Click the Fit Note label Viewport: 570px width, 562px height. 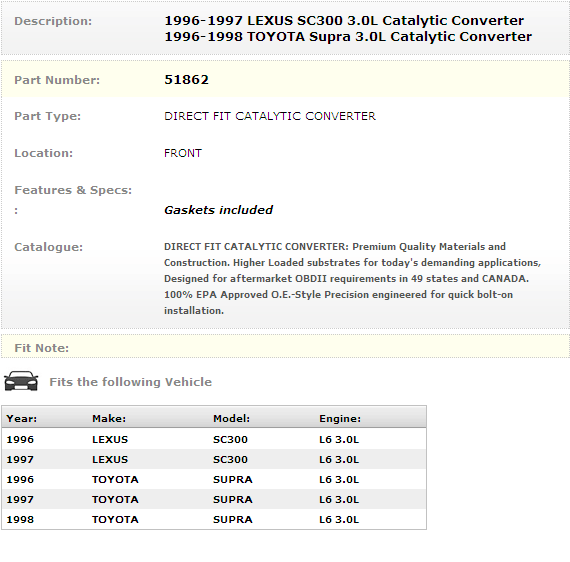[41, 348]
